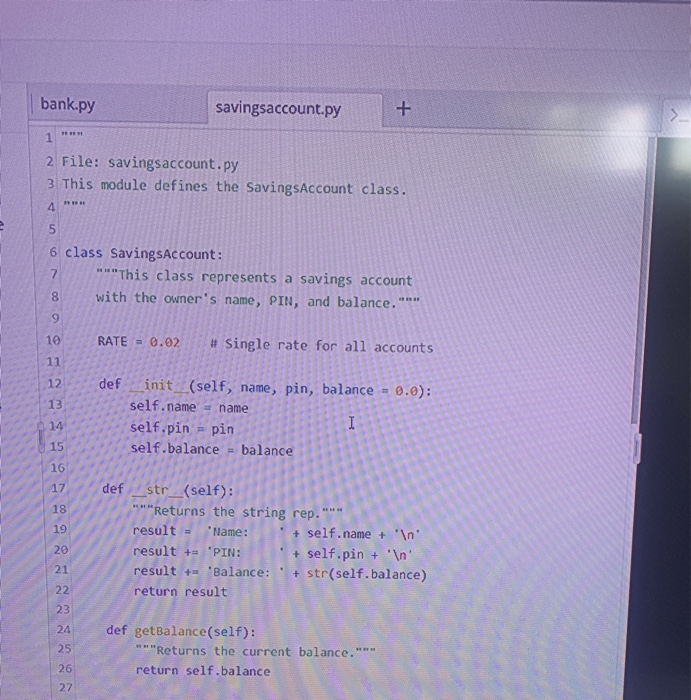Select the savingsaccount.py tab
Screen dimensions: 691x700
coord(278,108)
